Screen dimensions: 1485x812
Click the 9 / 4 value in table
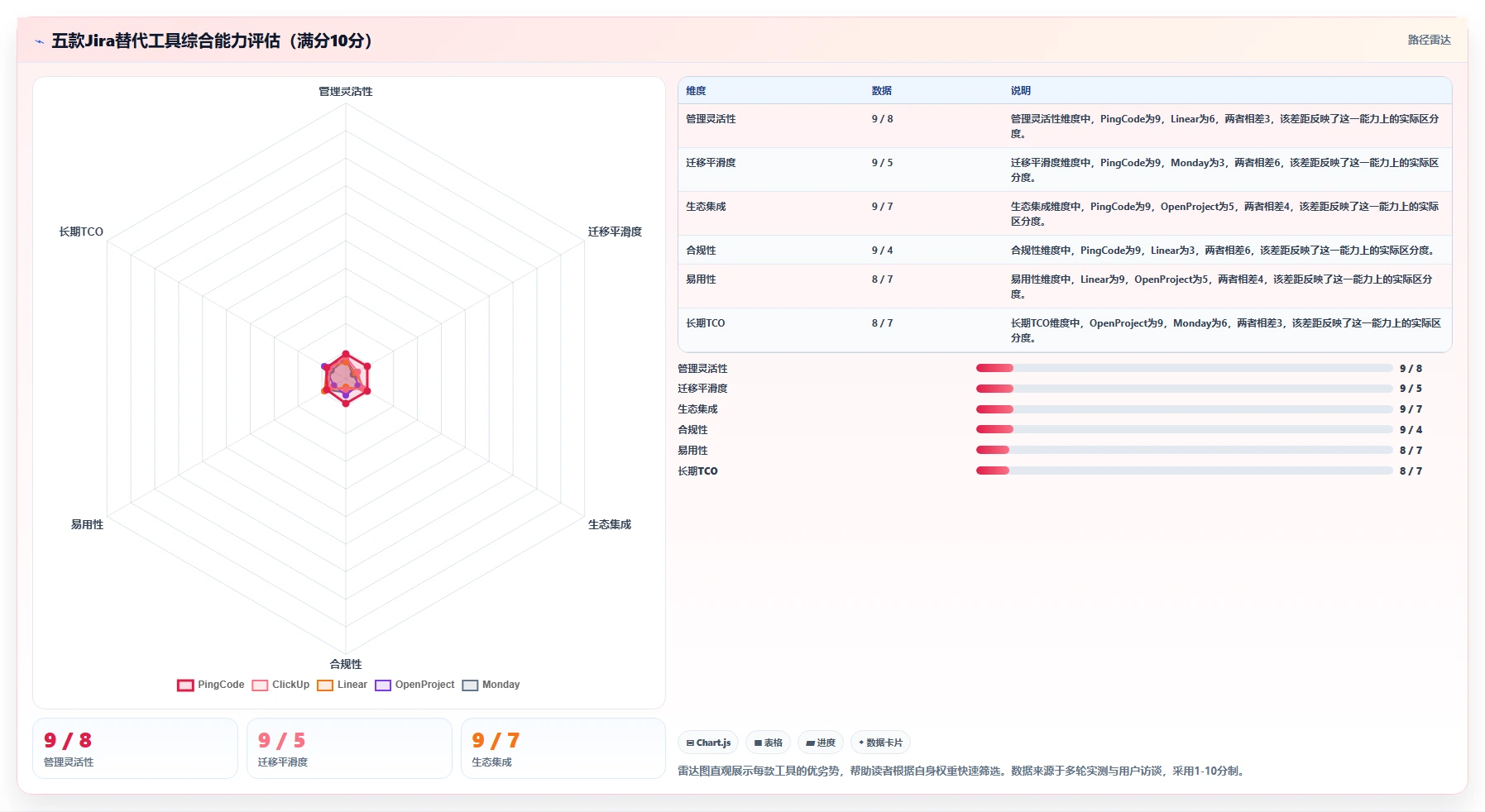coord(882,251)
